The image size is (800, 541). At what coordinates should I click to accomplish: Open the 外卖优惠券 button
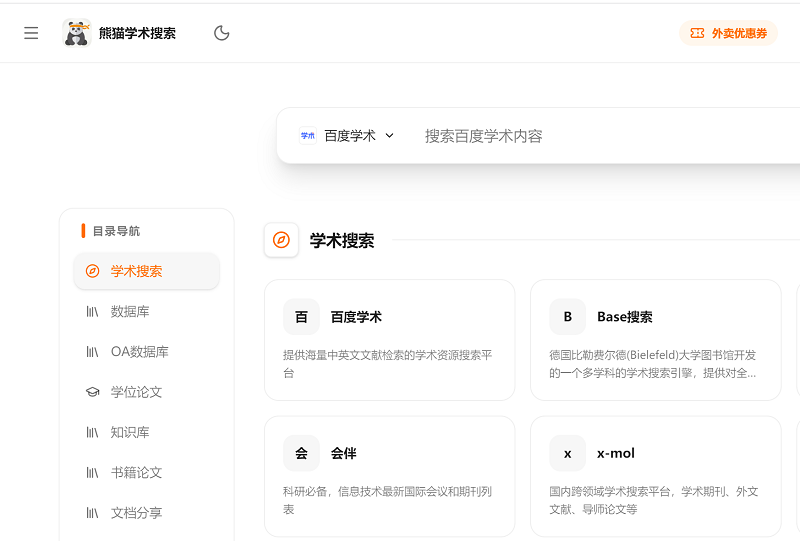728,33
